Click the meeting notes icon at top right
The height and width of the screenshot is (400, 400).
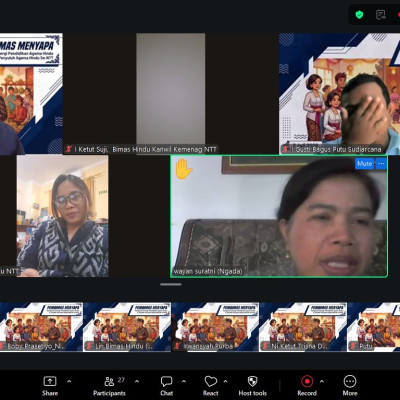click(x=381, y=15)
